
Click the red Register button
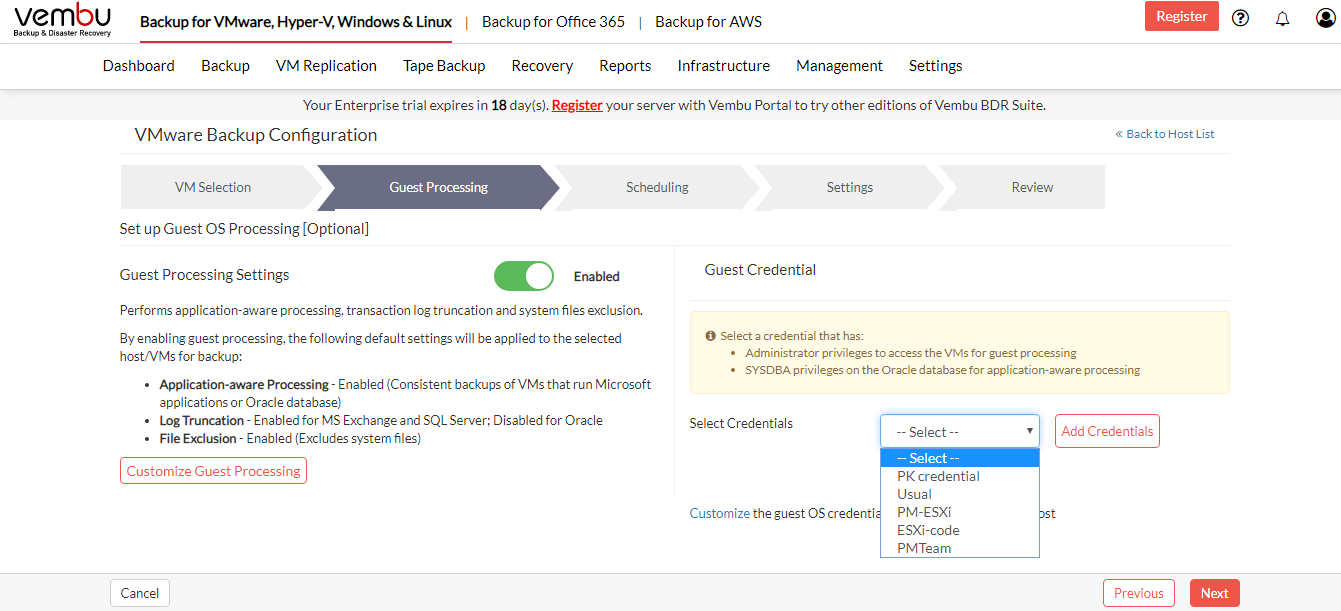click(1182, 16)
